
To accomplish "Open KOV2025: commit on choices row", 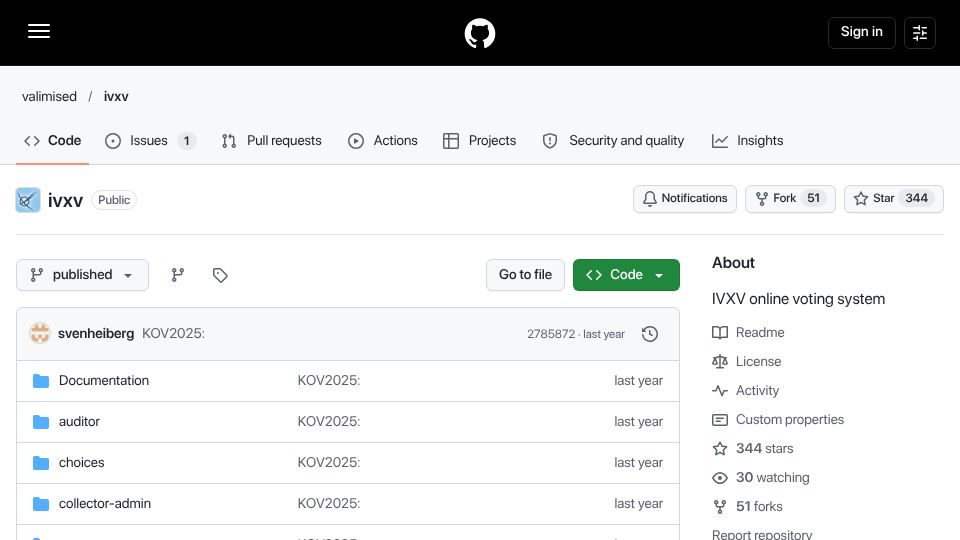I will [x=329, y=463].
